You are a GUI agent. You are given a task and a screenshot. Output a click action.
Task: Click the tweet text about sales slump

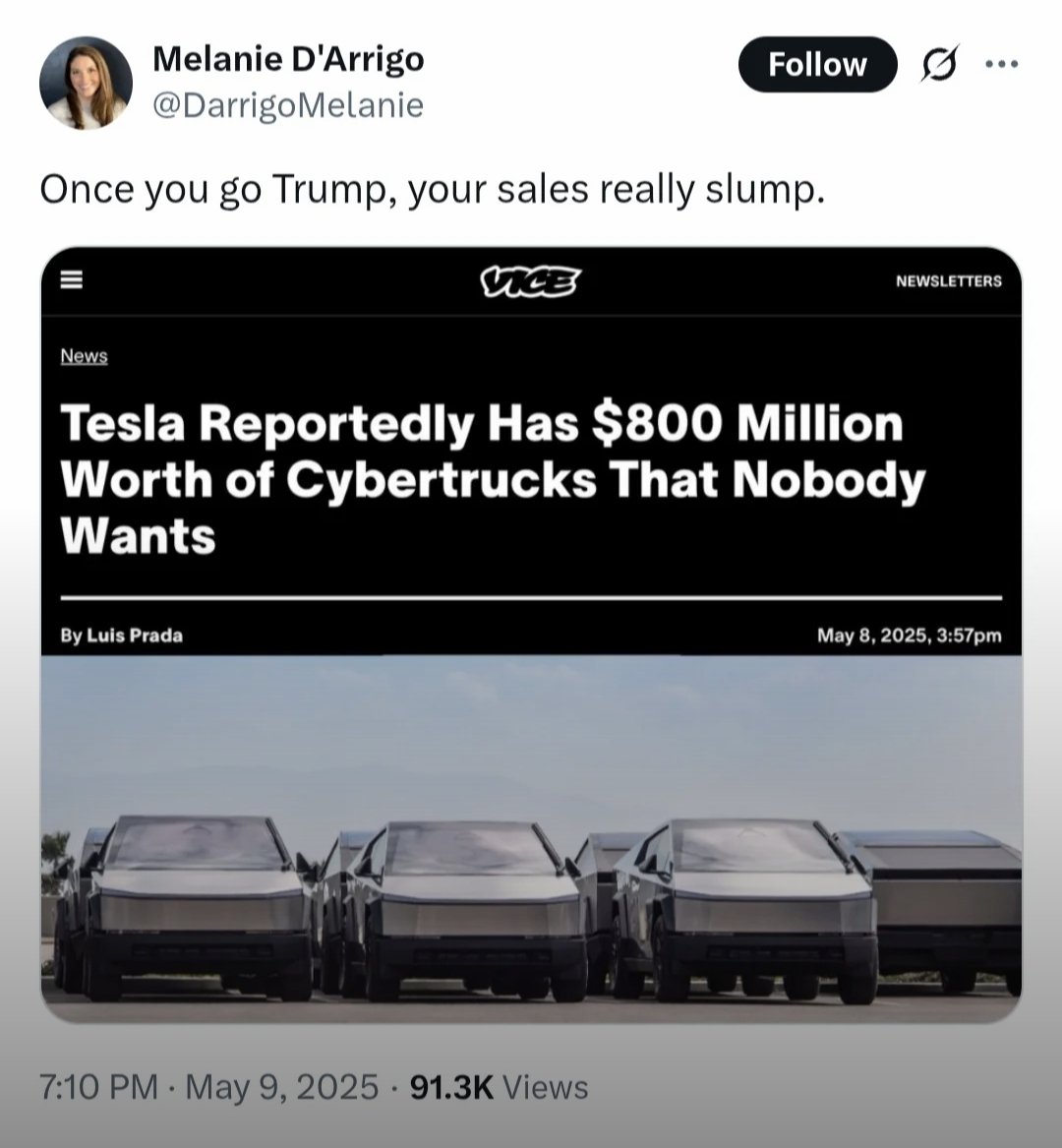[x=432, y=189]
